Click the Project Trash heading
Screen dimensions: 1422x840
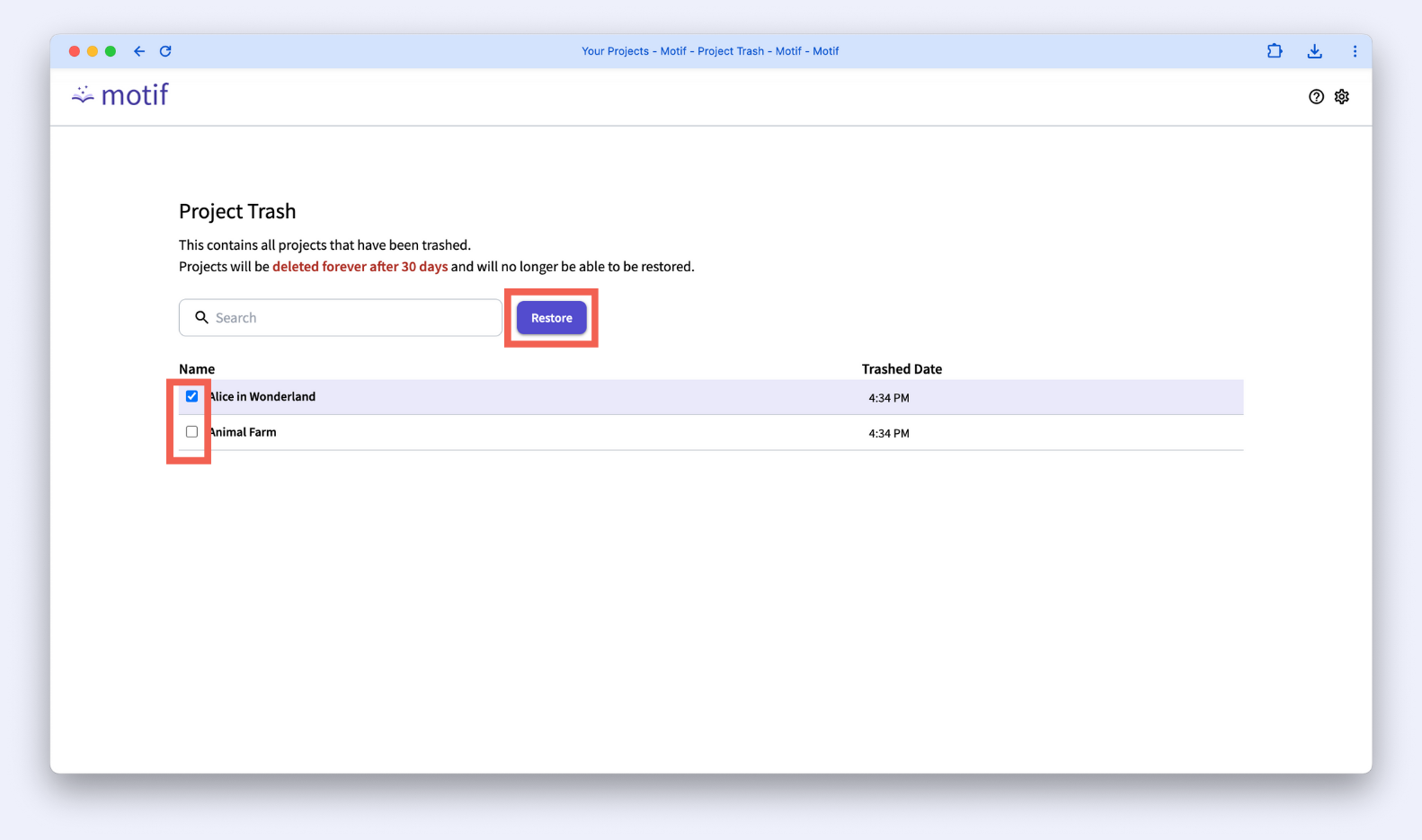pos(237,211)
